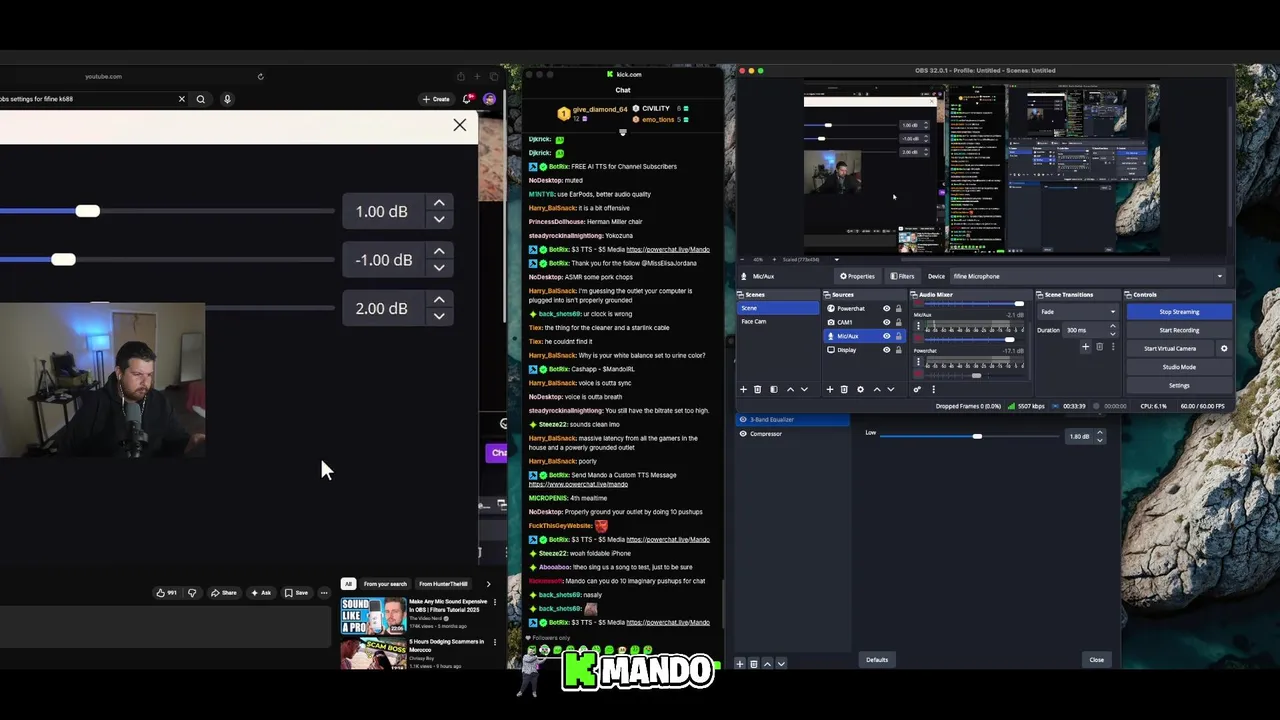Click the YouTube voice search microphone
The width and height of the screenshot is (1280, 720).
coord(227,99)
